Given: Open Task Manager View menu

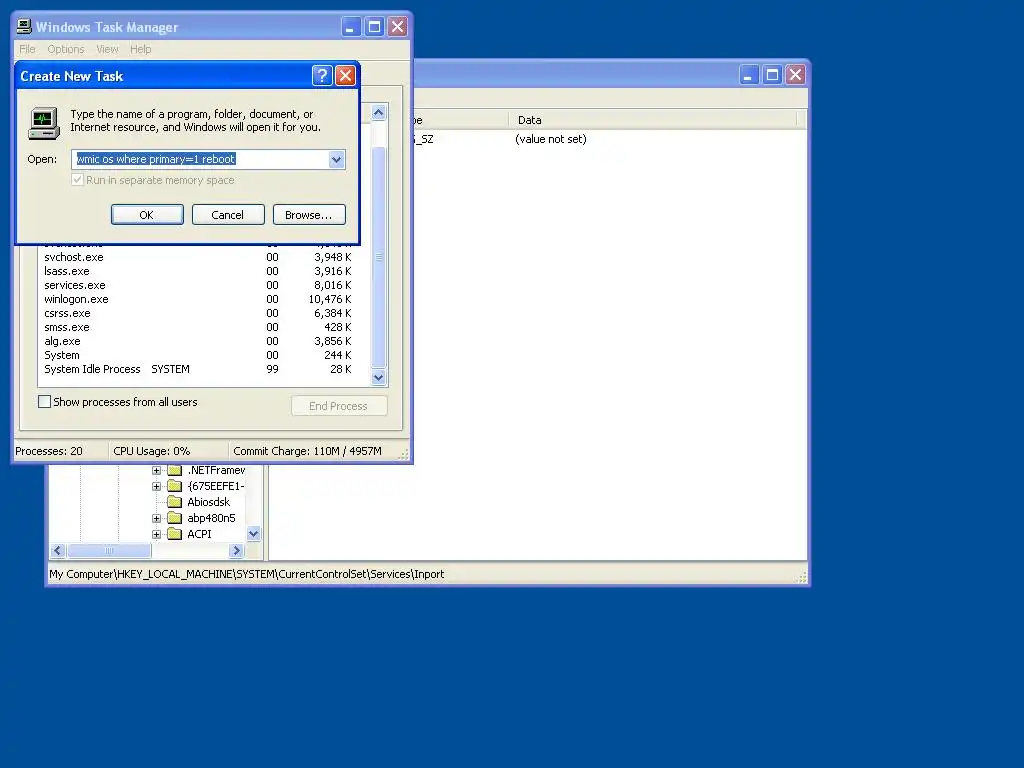Looking at the screenshot, I should 107,49.
